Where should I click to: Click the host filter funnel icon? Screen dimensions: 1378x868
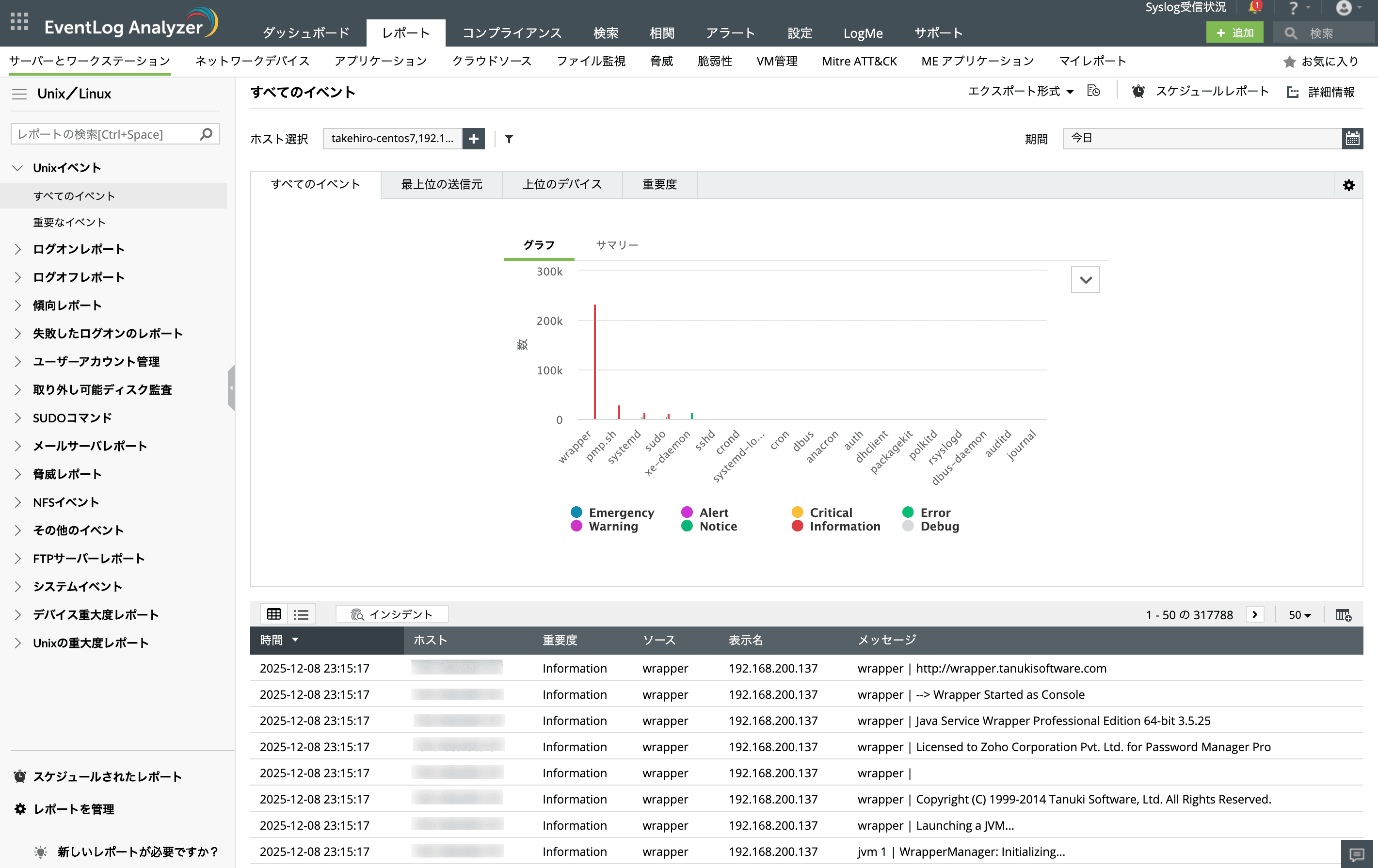point(509,139)
